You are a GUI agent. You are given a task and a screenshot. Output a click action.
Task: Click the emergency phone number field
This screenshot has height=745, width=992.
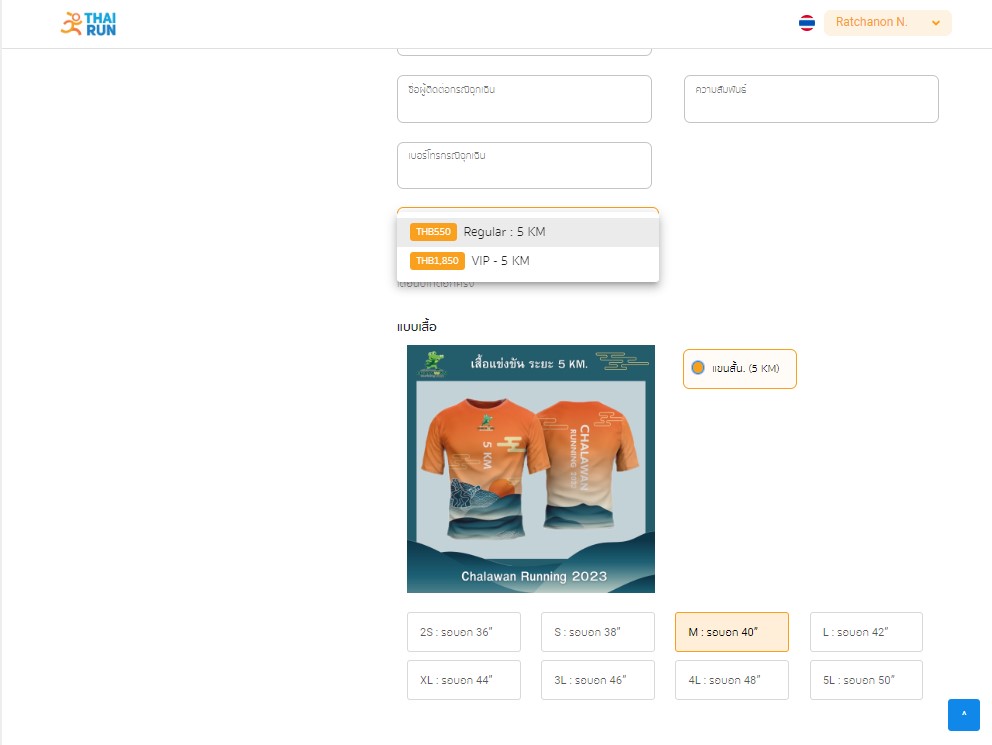pos(524,165)
